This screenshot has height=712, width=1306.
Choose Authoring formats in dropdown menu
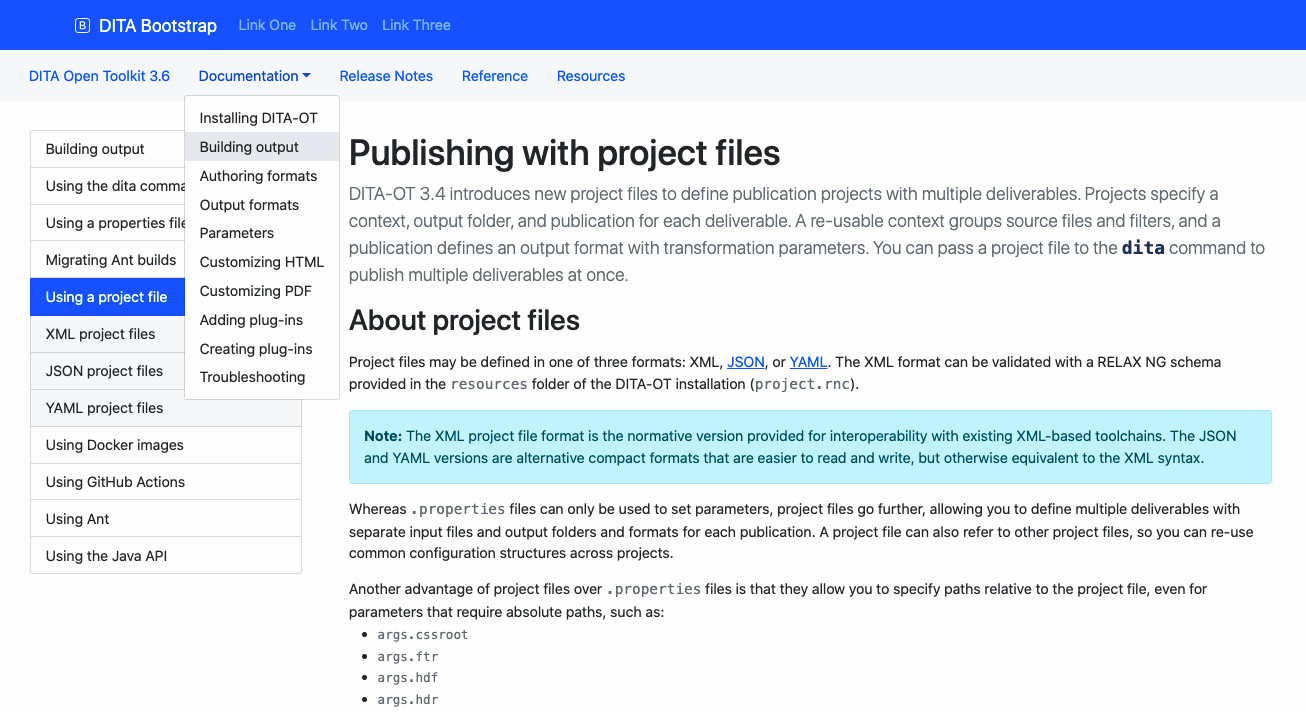click(258, 176)
